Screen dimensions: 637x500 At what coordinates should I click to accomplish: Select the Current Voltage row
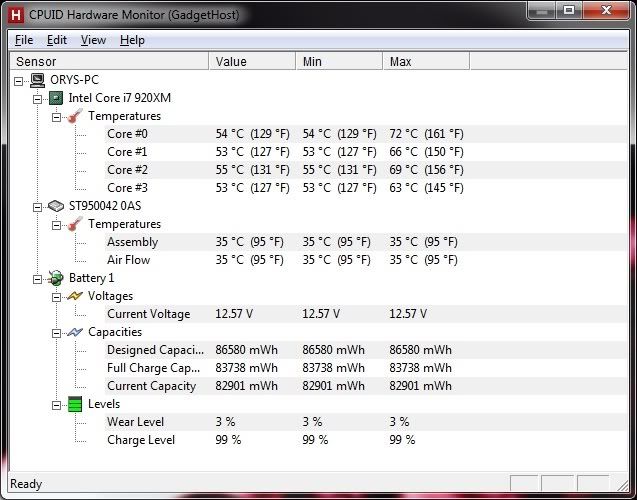365,314
